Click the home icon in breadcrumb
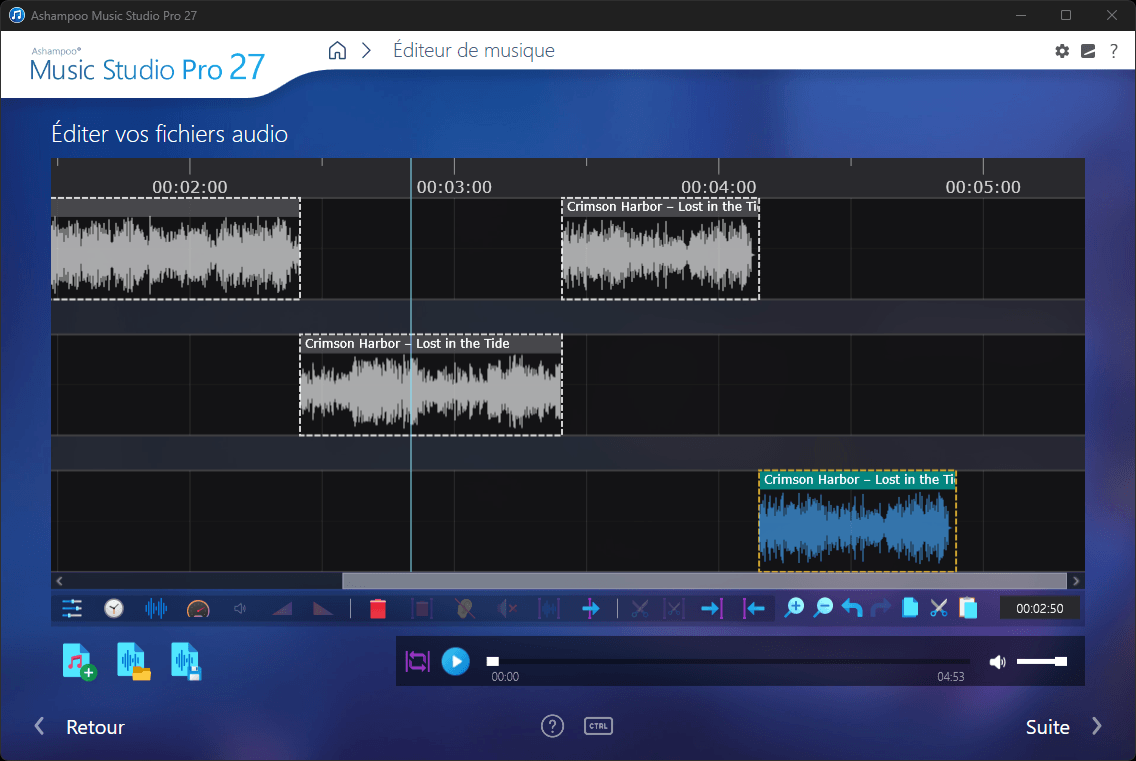Image resolution: width=1136 pixels, height=761 pixels. [x=337, y=50]
